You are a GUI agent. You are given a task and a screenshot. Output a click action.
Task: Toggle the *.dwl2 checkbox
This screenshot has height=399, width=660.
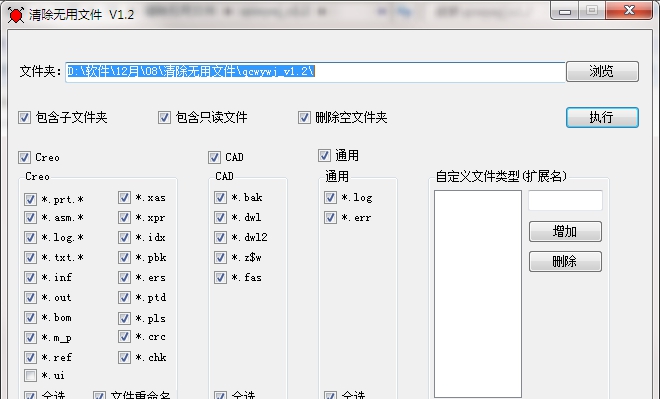pos(221,237)
